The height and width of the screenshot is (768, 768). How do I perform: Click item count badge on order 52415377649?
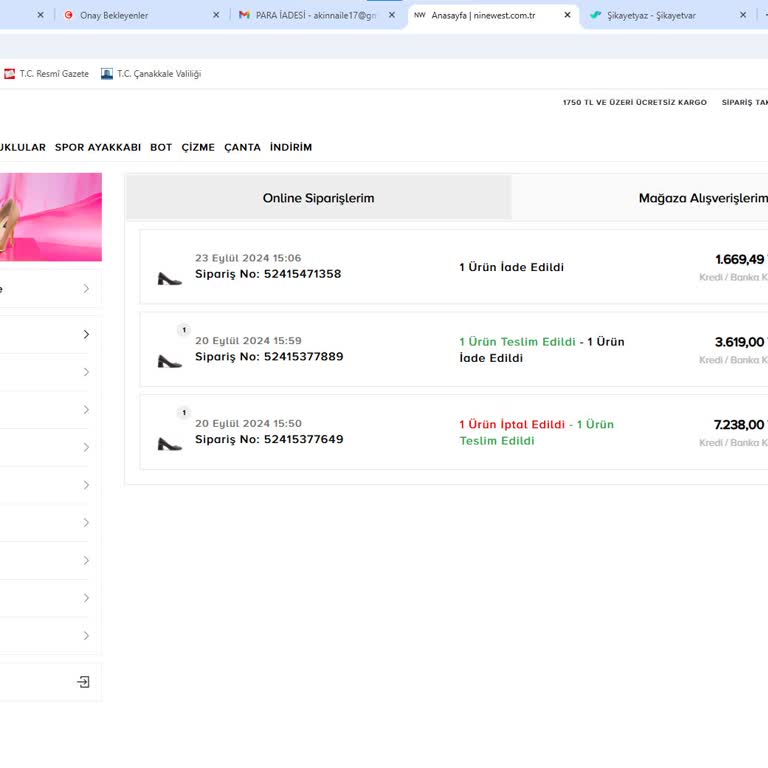184,413
